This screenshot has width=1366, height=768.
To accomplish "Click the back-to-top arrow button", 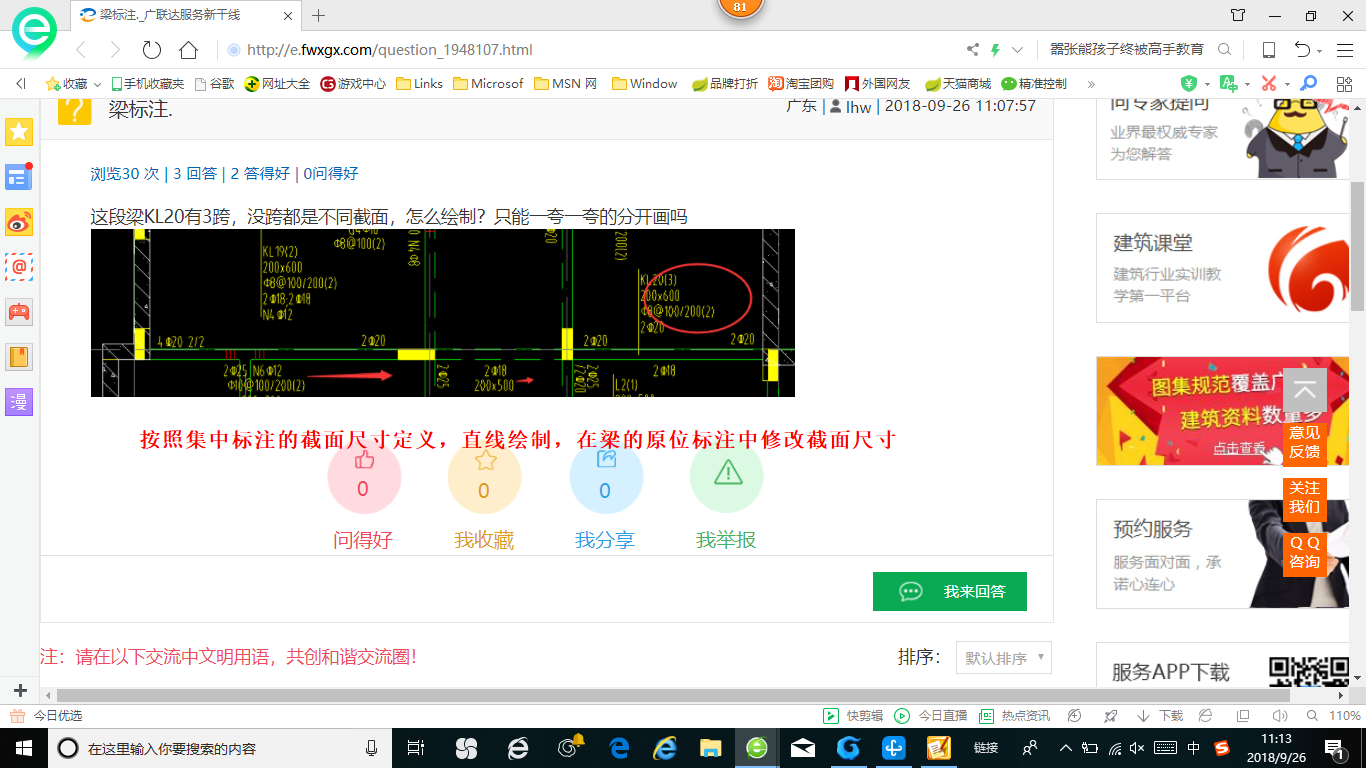I will coord(1304,391).
